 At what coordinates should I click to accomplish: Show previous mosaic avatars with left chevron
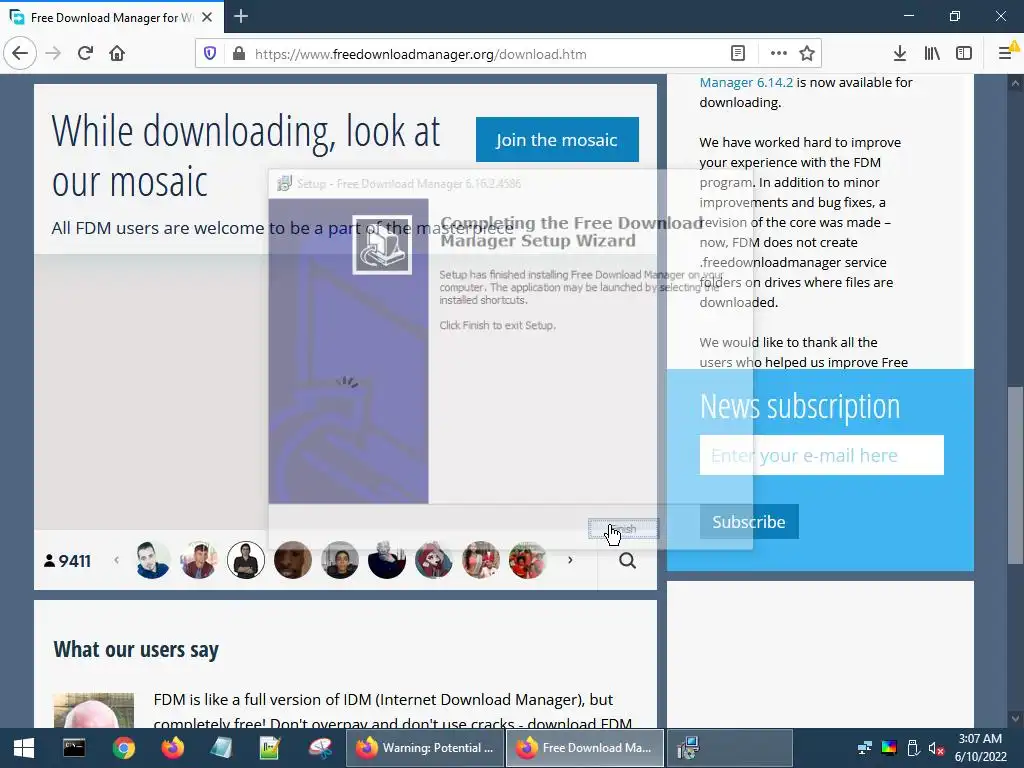click(117, 560)
